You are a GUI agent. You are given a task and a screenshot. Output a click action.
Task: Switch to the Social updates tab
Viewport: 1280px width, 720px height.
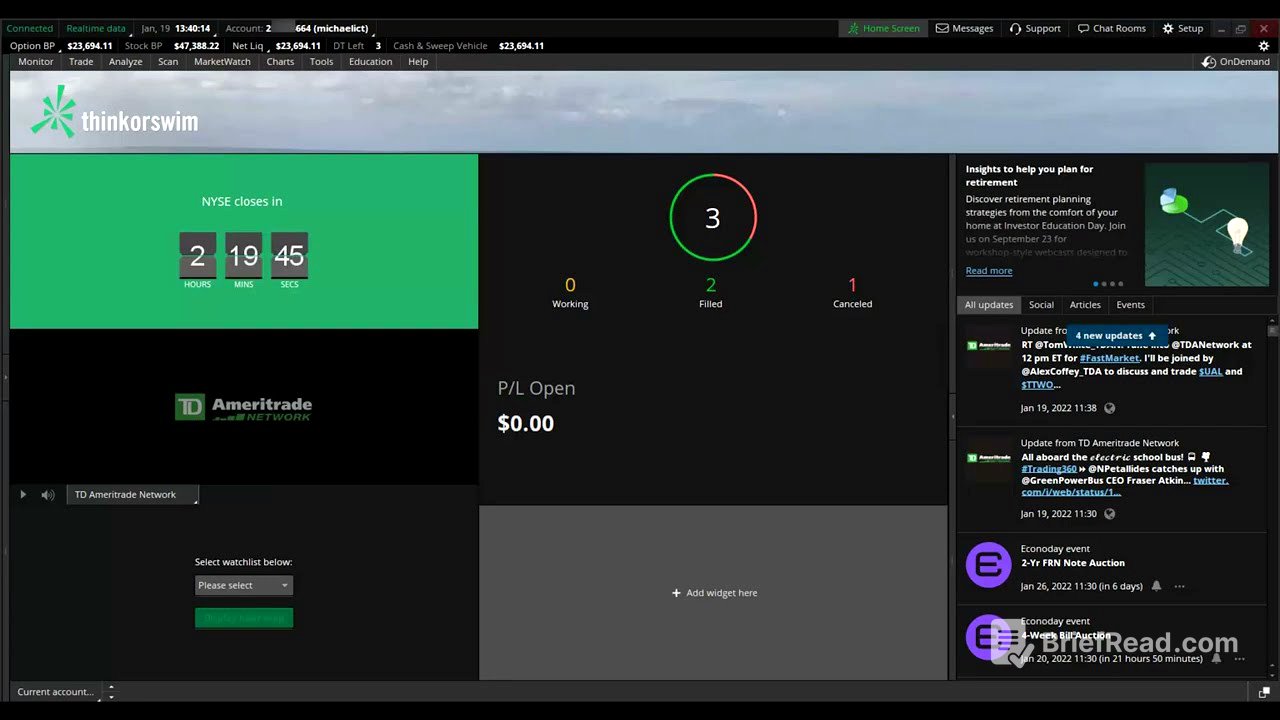click(1041, 305)
